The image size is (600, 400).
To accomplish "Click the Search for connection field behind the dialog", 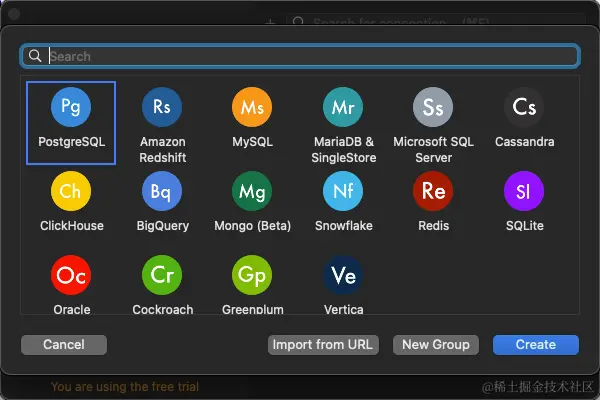I will (435, 21).
